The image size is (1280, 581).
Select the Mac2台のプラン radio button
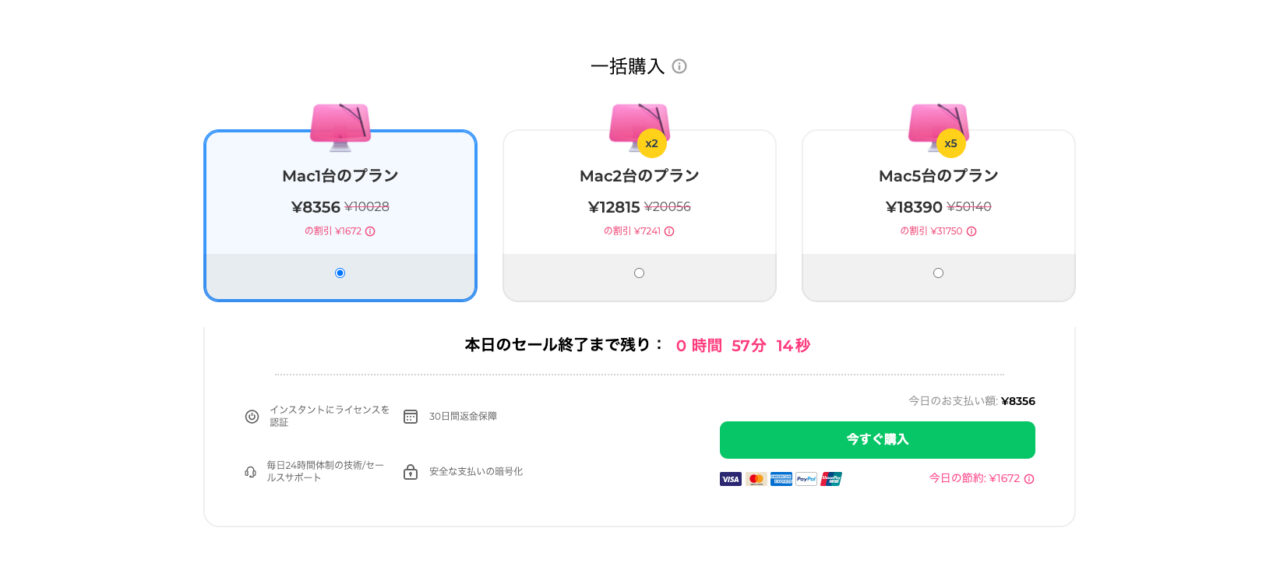click(x=639, y=273)
